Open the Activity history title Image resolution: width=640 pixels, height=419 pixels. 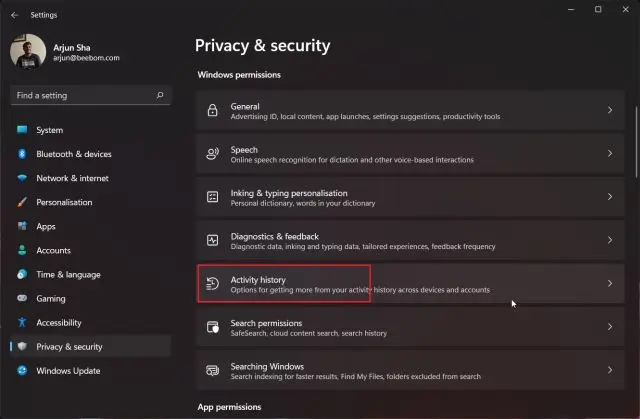[x=258, y=279]
